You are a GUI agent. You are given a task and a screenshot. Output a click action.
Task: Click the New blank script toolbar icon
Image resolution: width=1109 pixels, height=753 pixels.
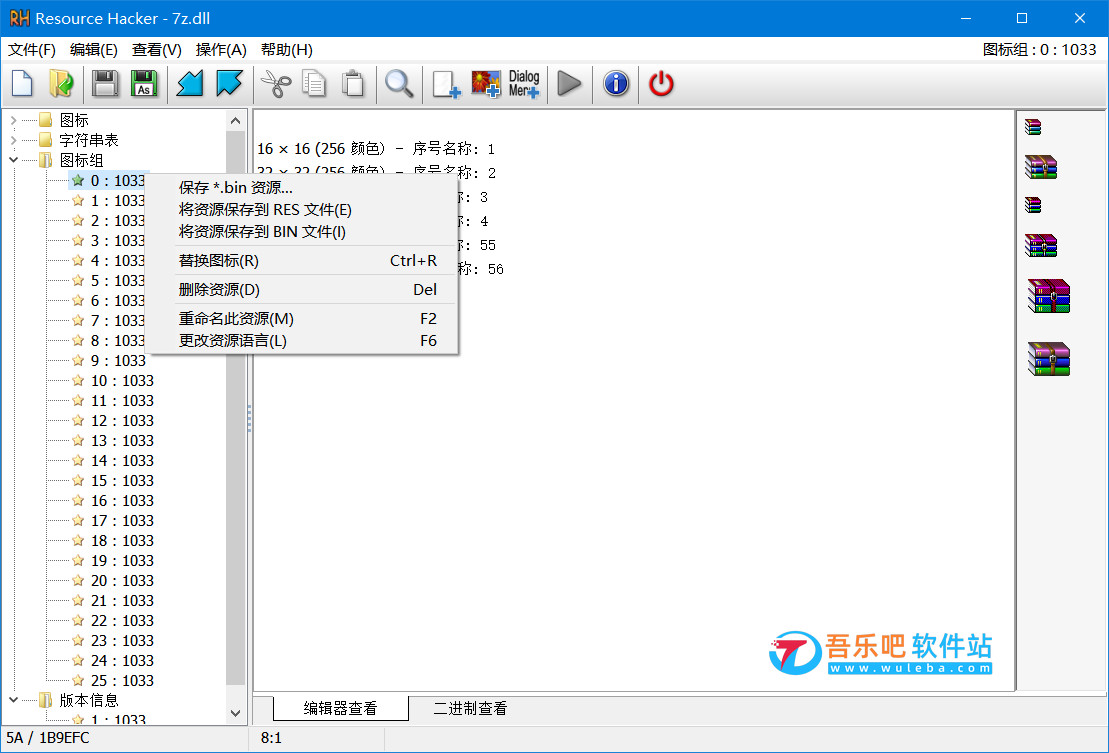click(x=23, y=84)
